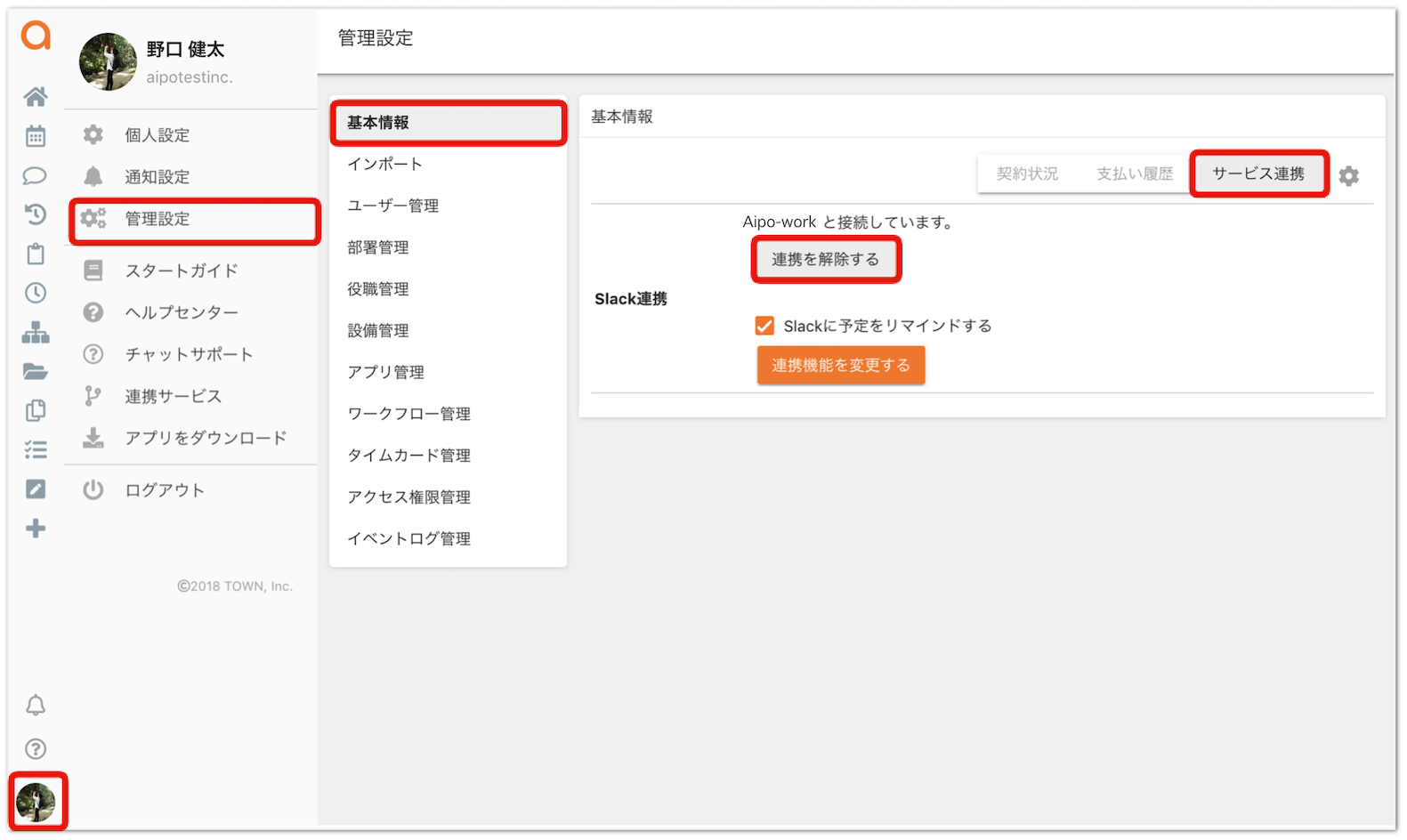Select 基本情報 in the admin menu

point(449,123)
